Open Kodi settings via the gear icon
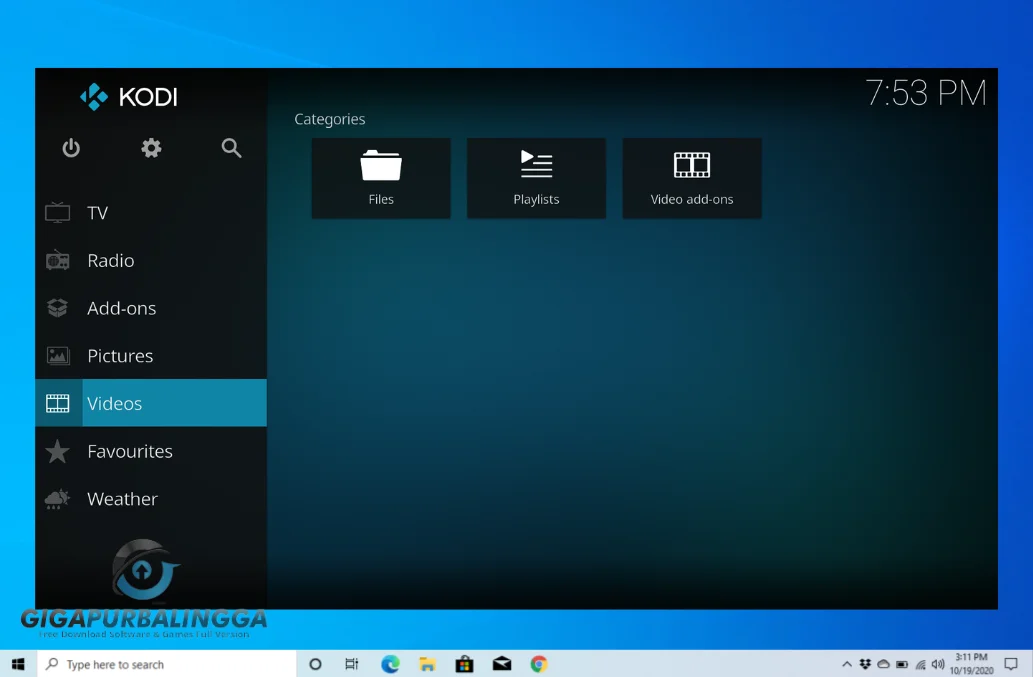The height and width of the screenshot is (677, 1033). [151, 148]
